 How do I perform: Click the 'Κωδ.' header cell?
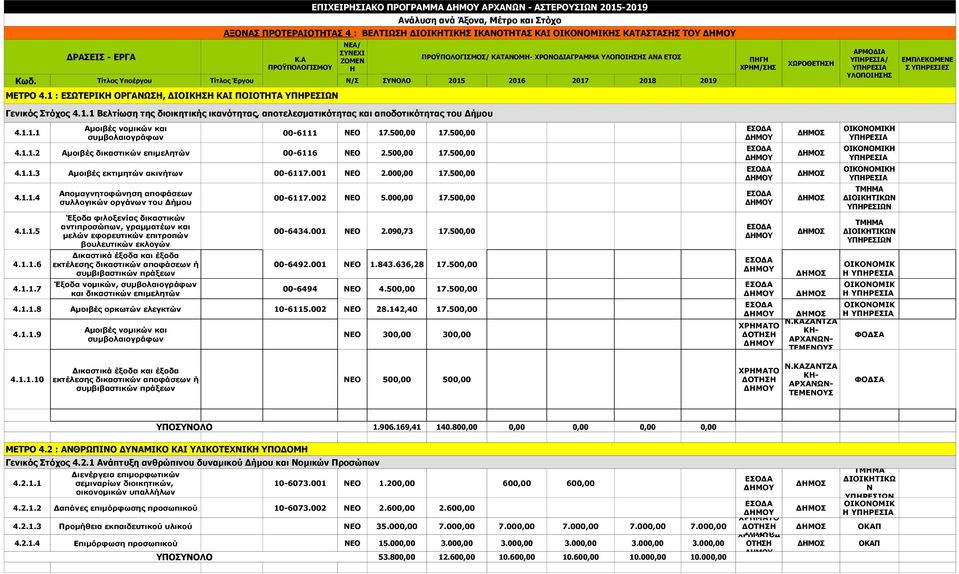pos(26,81)
